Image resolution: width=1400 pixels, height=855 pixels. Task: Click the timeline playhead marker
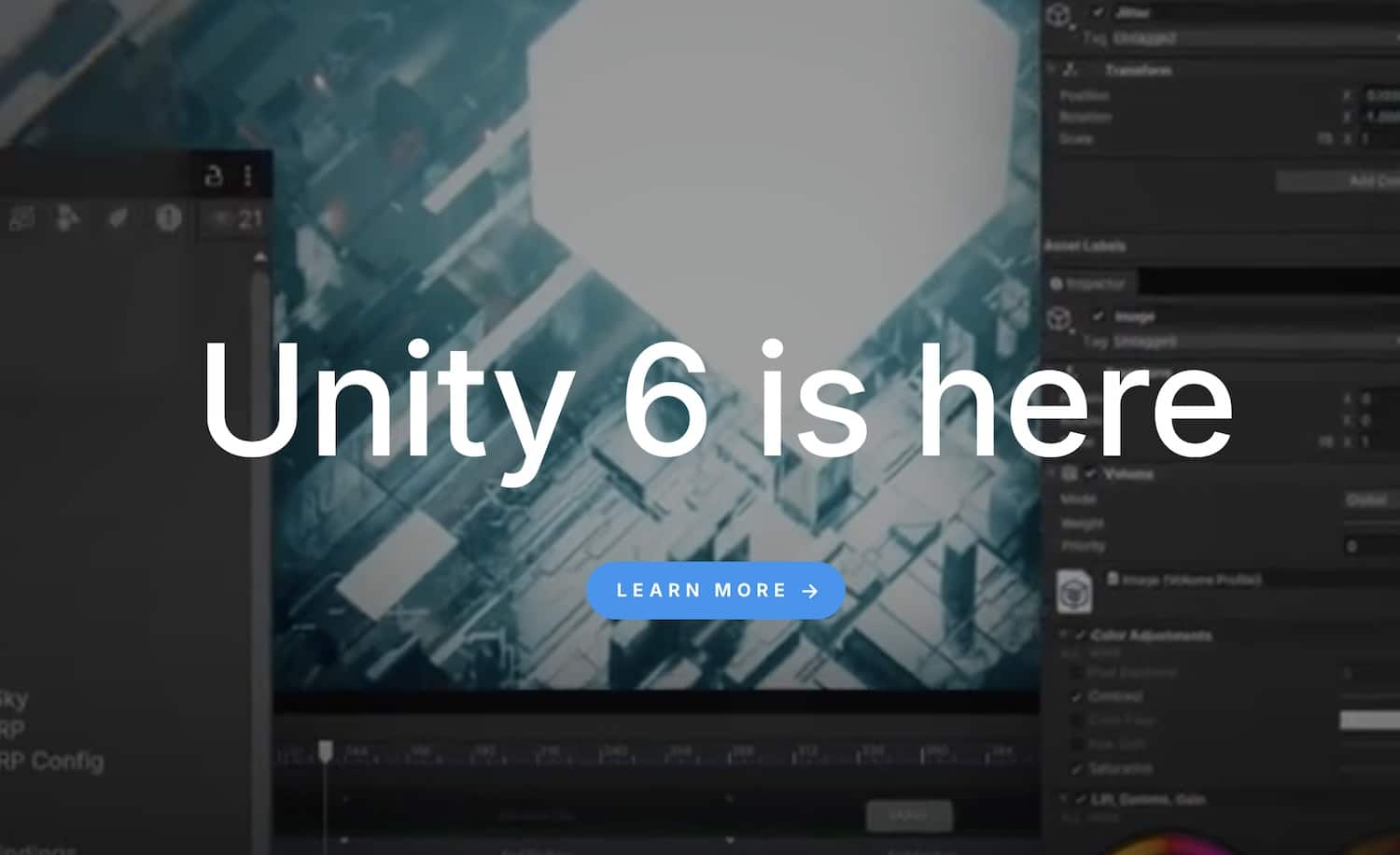tap(325, 750)
